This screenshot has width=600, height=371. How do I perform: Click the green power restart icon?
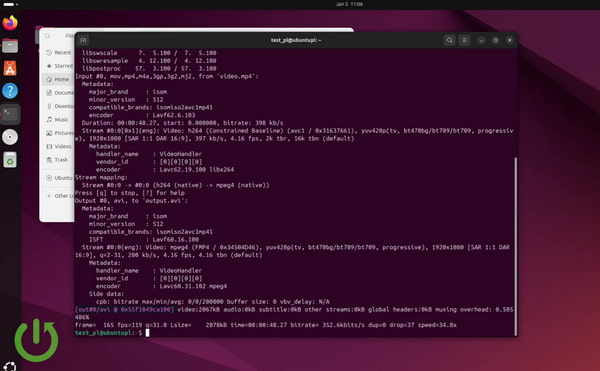[x=36, y=340]
